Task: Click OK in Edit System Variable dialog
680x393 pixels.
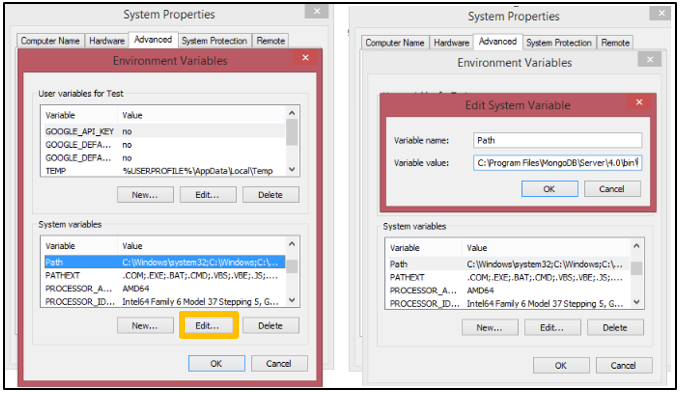Action: click(x=549, y=189)
